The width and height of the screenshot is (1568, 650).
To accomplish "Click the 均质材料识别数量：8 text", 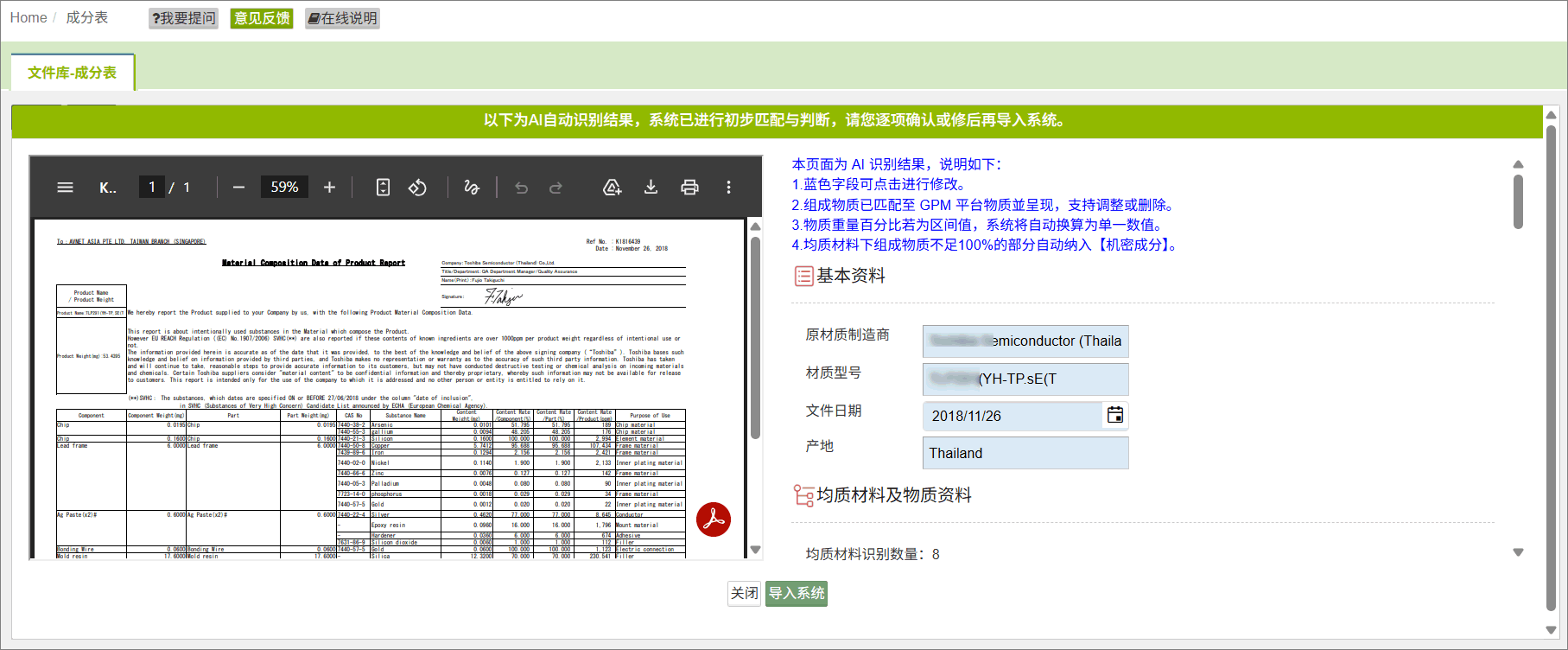I will click(x=873, y=554).
